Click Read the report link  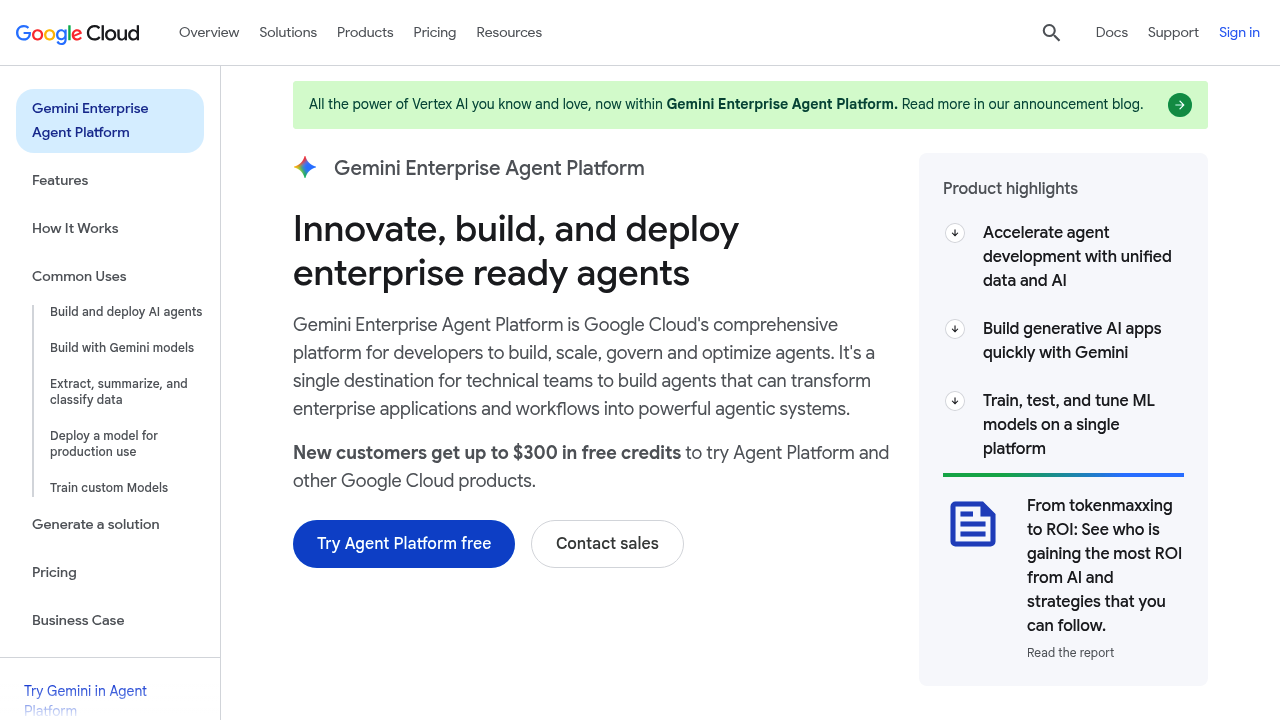coord(1070,653)
